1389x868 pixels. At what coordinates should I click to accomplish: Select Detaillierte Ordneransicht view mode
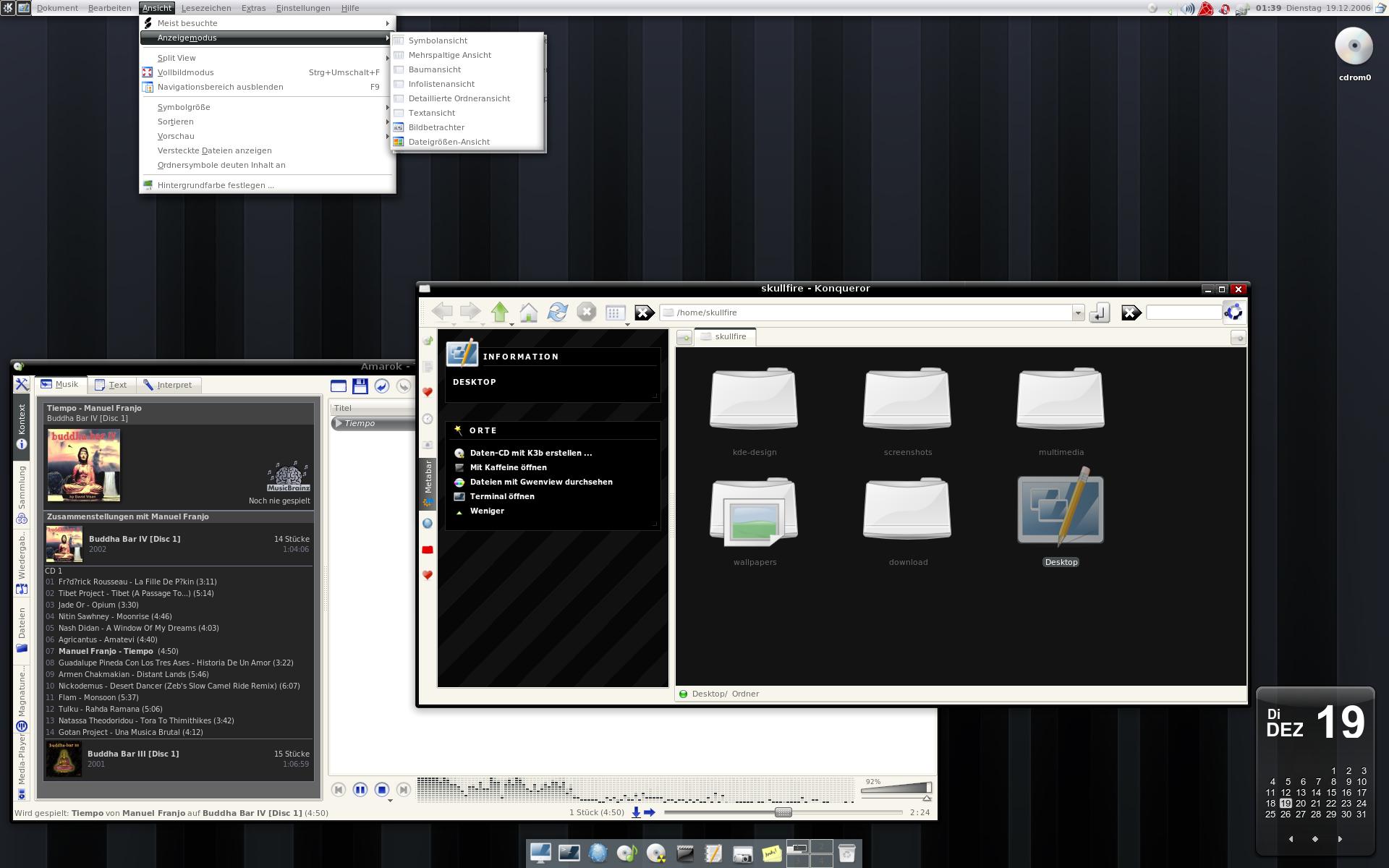467,98
